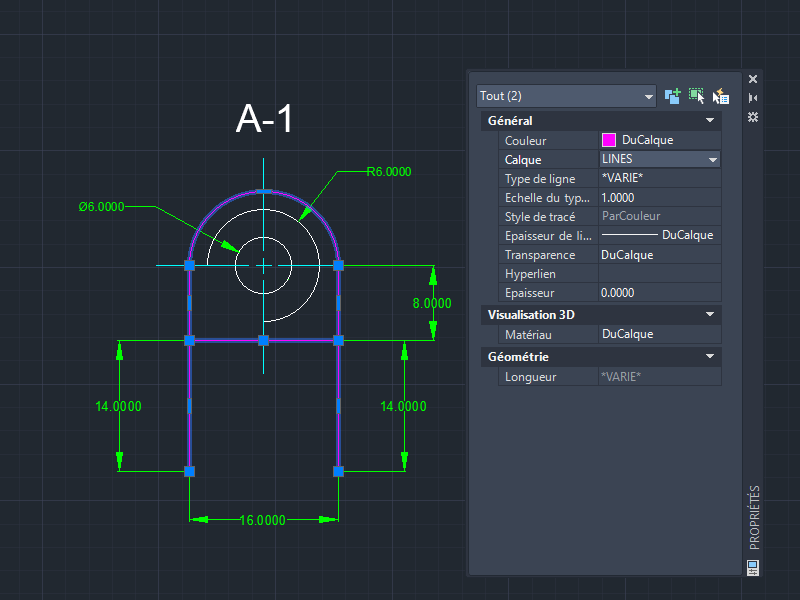Image resolution: width=800 pixels, height=600 pixels.
Task: Click the grip at top of the arc
Action: (x=264, y=192)
